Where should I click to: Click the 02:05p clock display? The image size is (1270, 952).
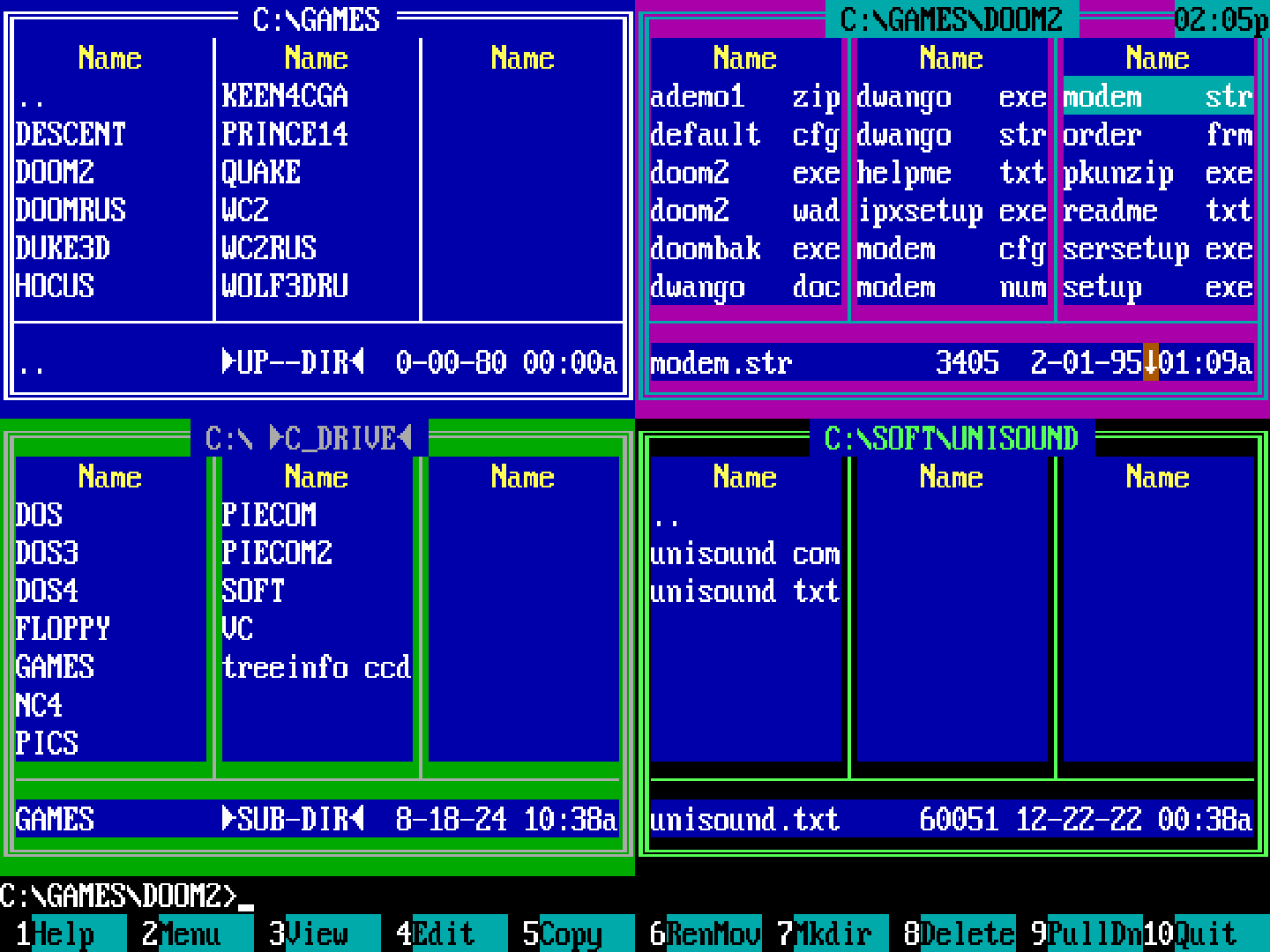pyautogui.click(x=1221, y=19)
